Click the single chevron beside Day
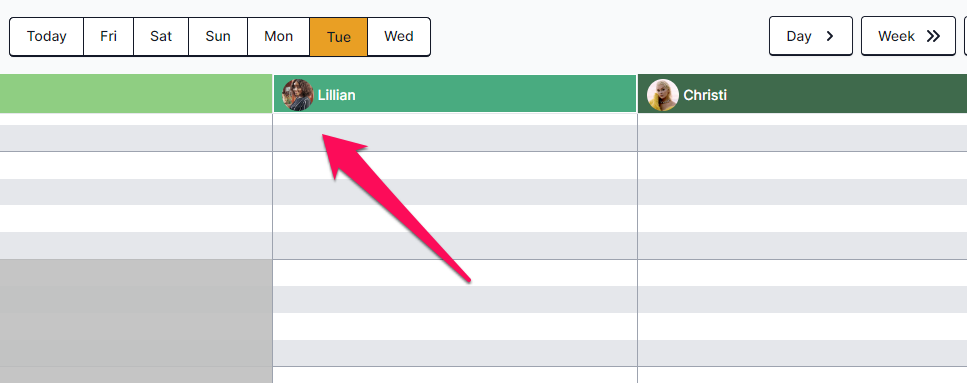967x383 pixels. [x=830, y=36]
